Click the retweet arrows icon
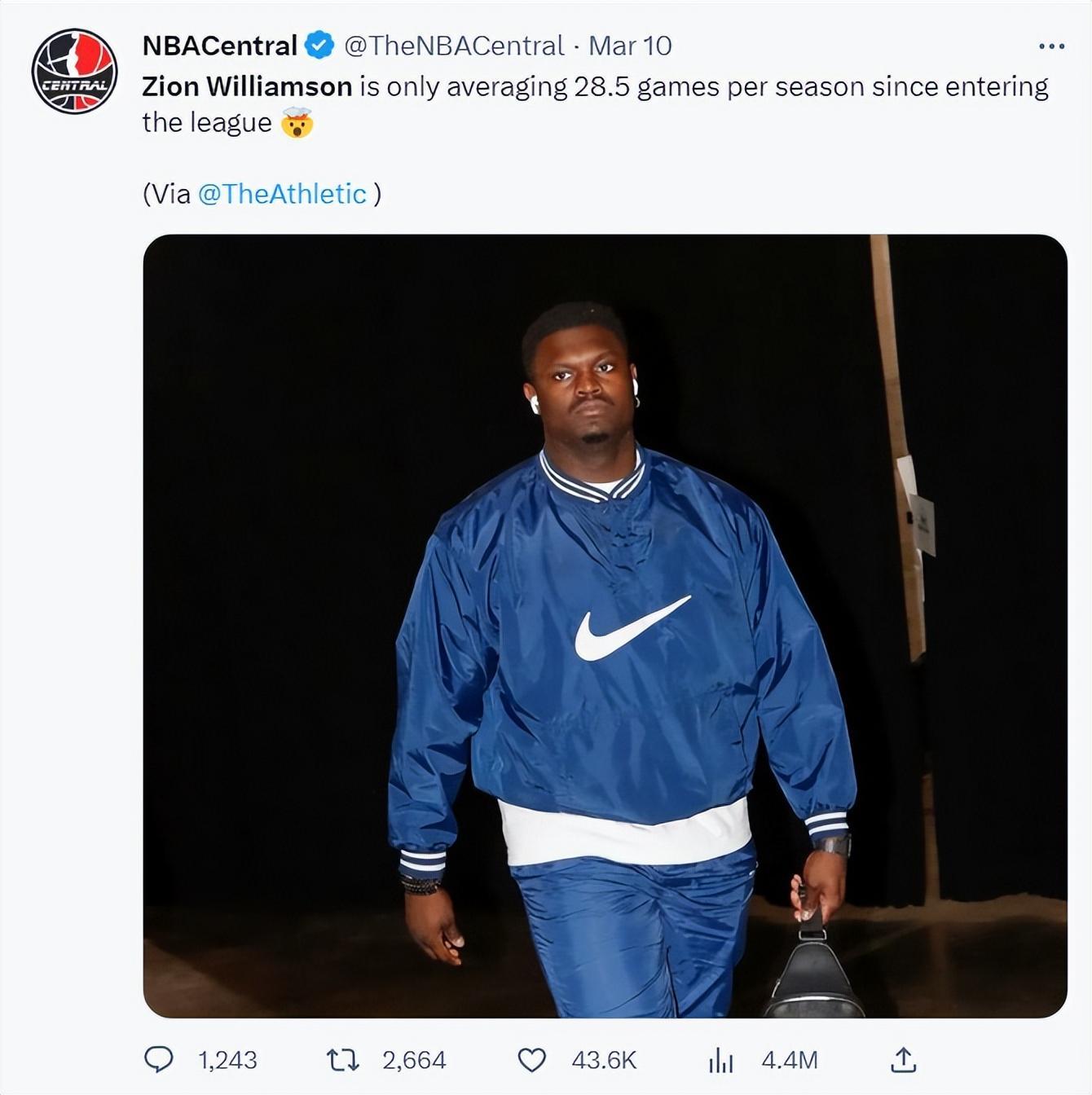The image size is (1092, 1095). click(x=342, y=1059)
